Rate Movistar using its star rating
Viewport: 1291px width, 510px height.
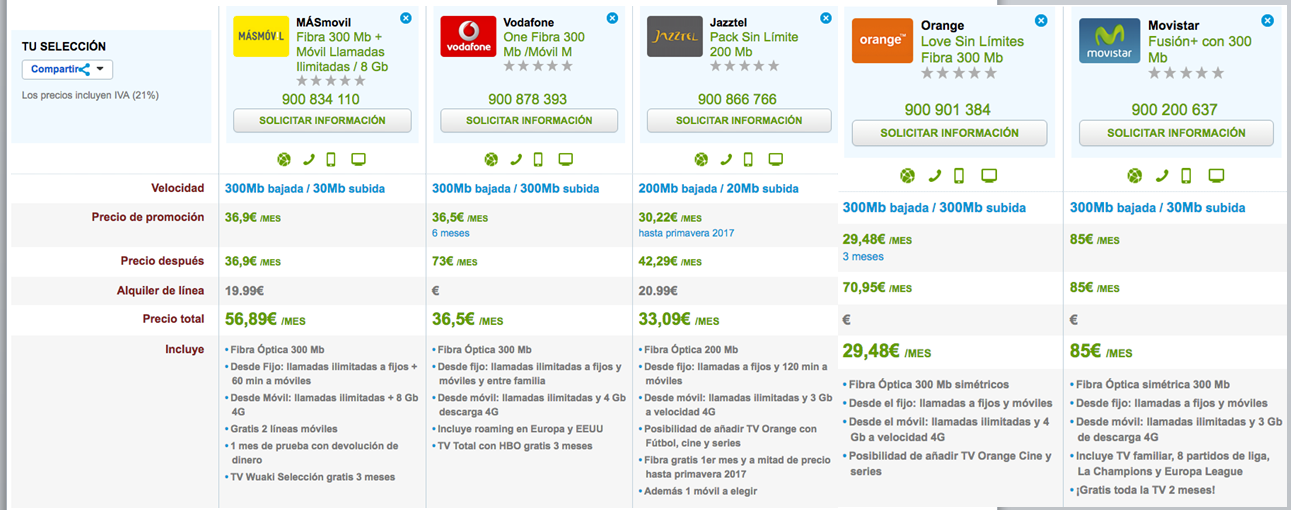[x=1185, y=73]
